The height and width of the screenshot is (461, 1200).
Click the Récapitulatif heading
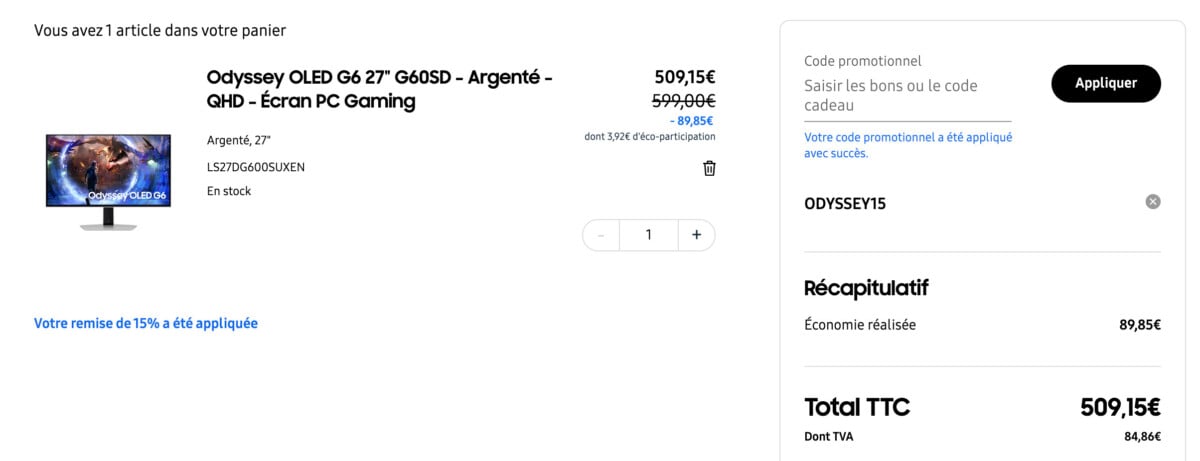point(866,288)
